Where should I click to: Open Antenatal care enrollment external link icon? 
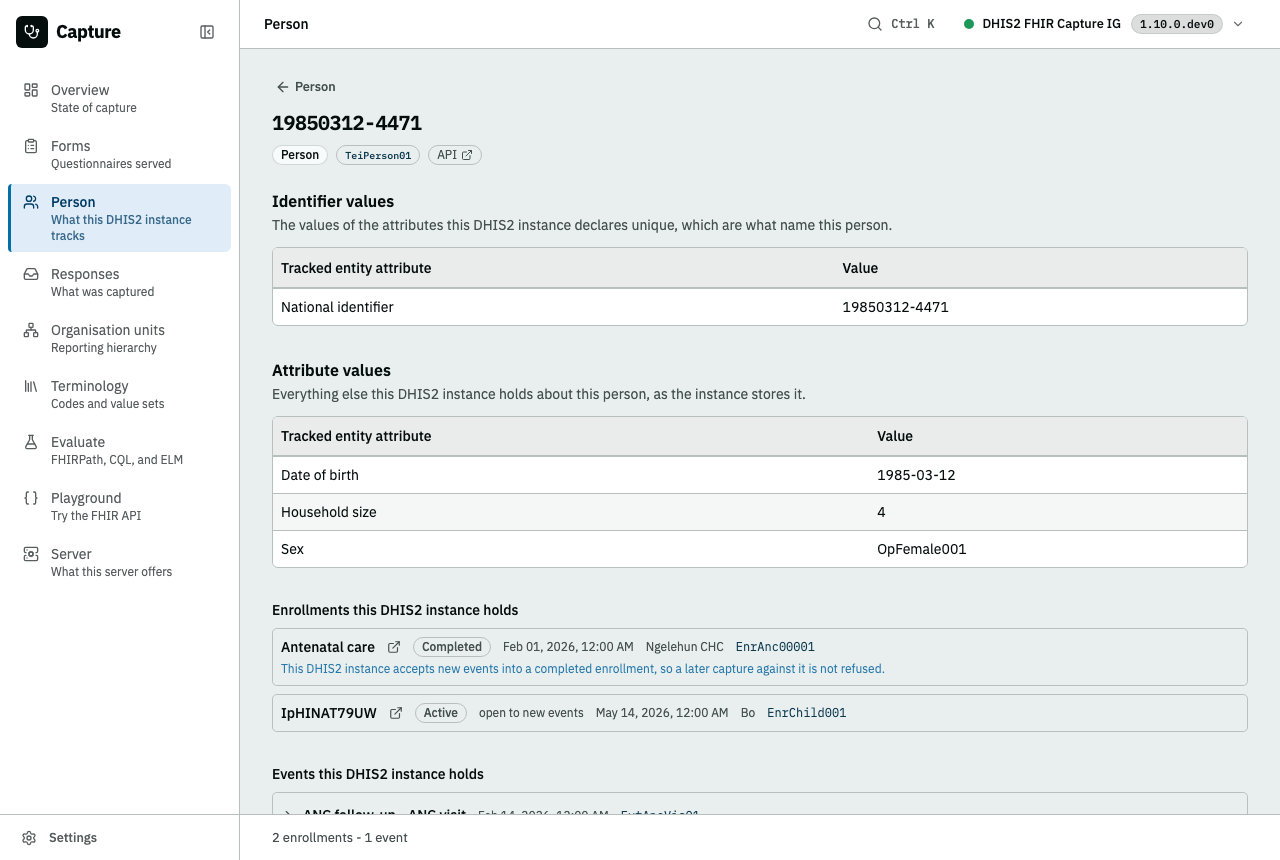click(x=394, y=647)
